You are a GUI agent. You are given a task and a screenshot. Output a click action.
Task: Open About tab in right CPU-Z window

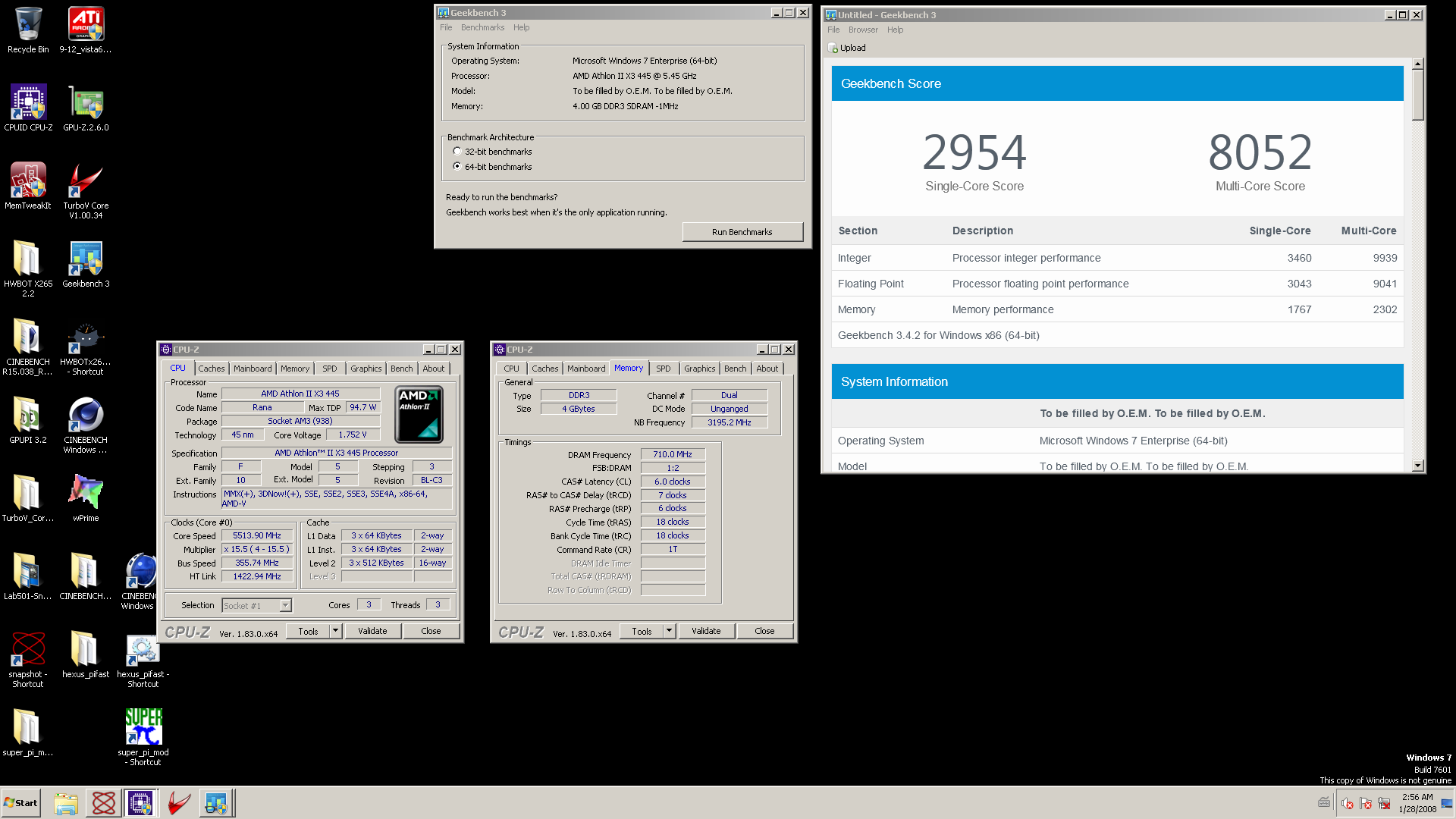(x=767, y=369)
